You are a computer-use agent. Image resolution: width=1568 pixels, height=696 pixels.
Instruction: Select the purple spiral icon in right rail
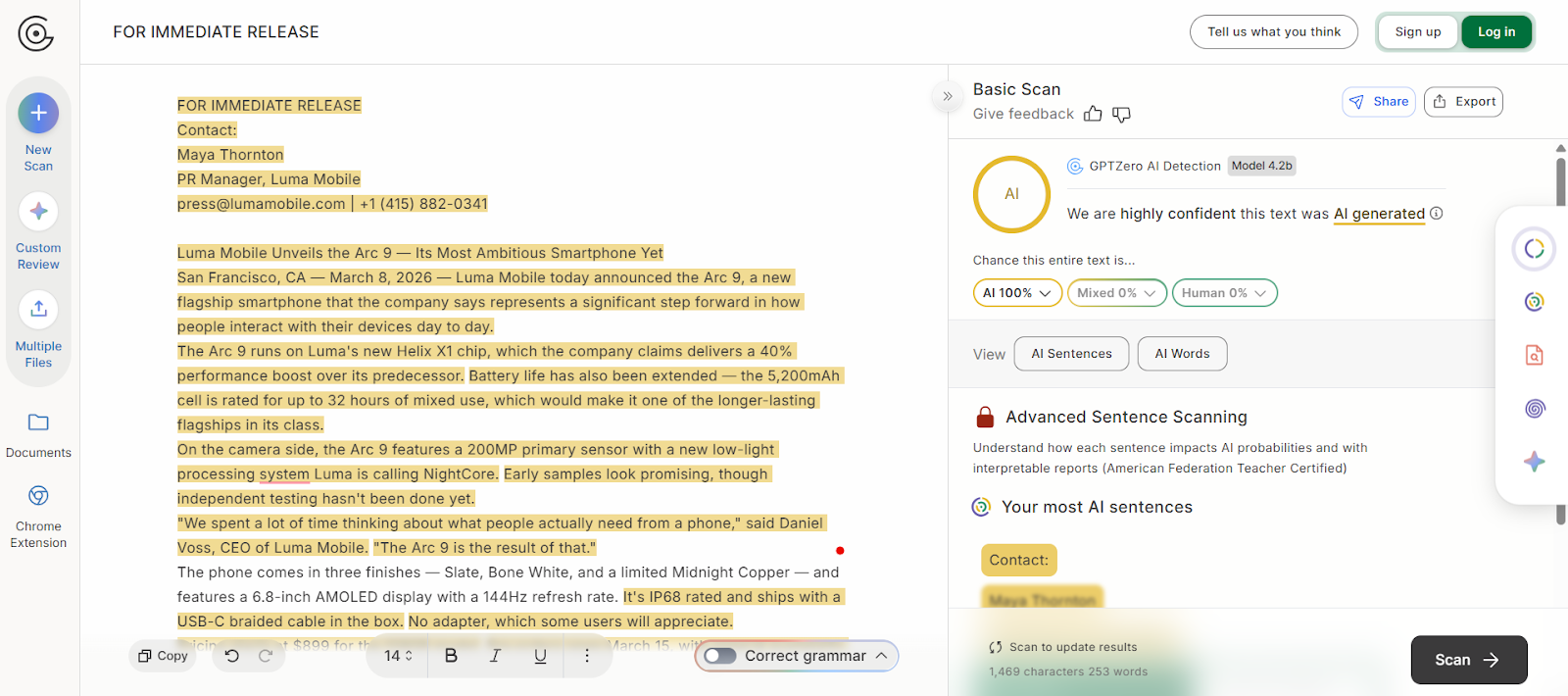pos(1535,408)
